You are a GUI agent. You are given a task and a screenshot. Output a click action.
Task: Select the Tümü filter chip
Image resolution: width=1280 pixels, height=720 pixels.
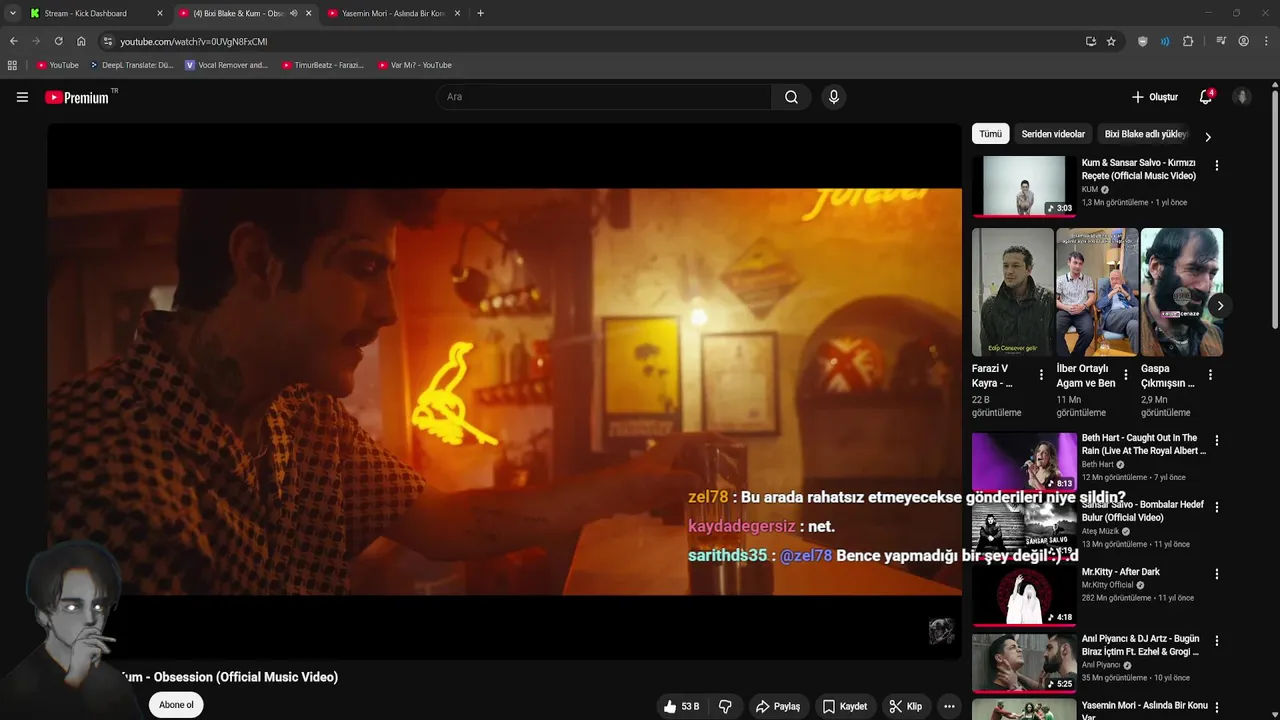click(990, 134)
